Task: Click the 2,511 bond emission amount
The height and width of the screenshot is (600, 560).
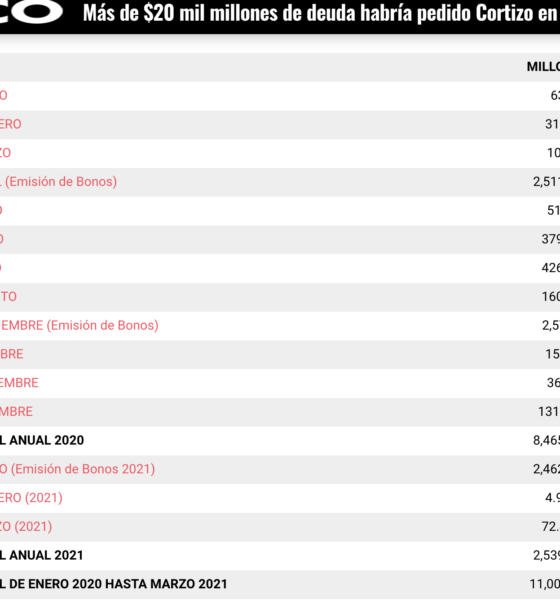Action: 546,181
